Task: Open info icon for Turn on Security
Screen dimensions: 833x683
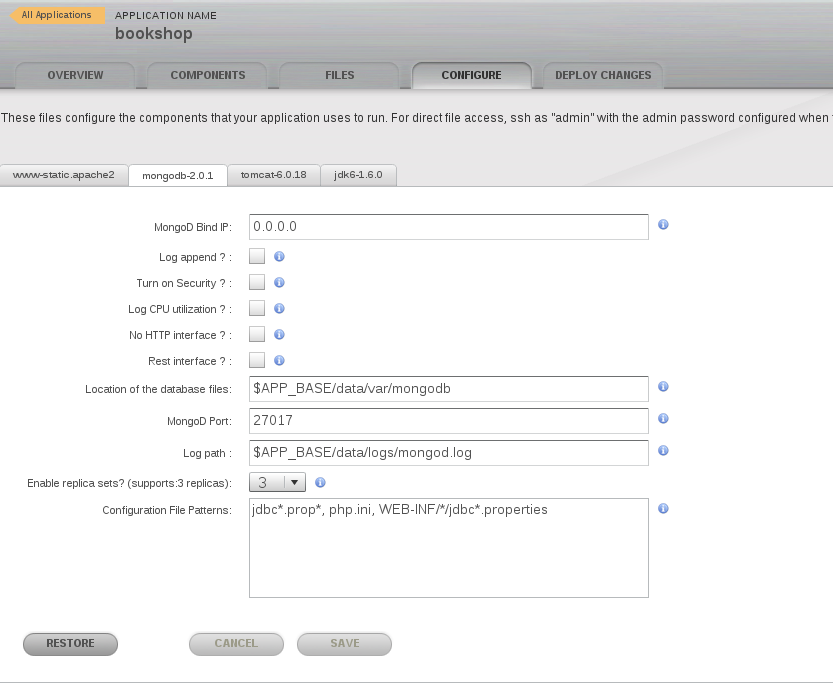Action: pyautogui.click(x=279, y=283)
